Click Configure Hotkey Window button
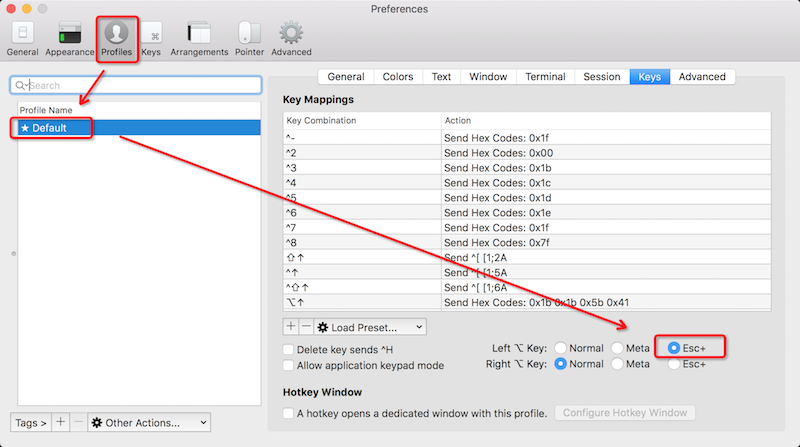Image resolution: width=800 pixels, height=447 pixels. [x=625, y=413]
